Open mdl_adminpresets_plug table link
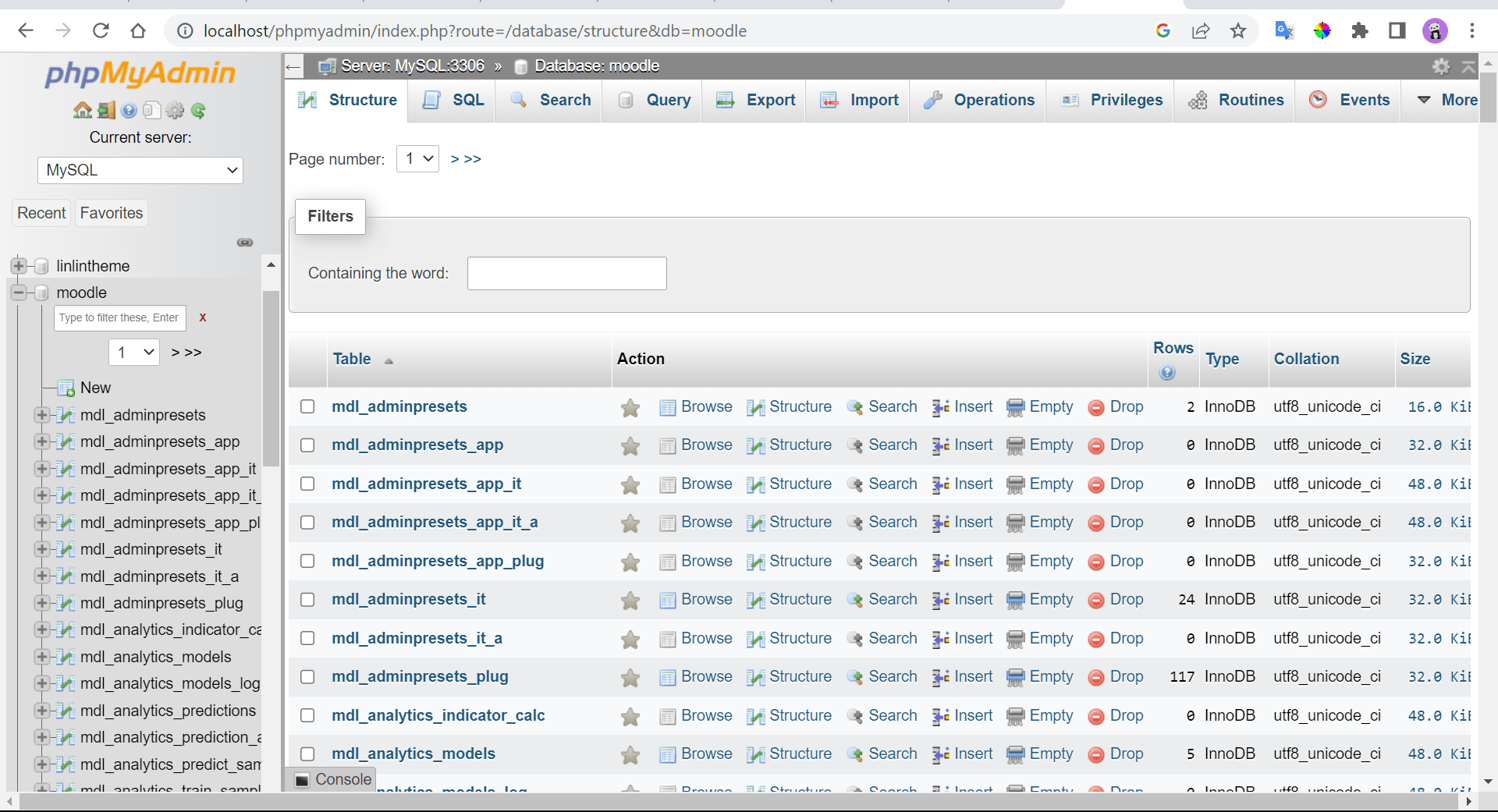1498x812 pixels. tap(420, 676)
